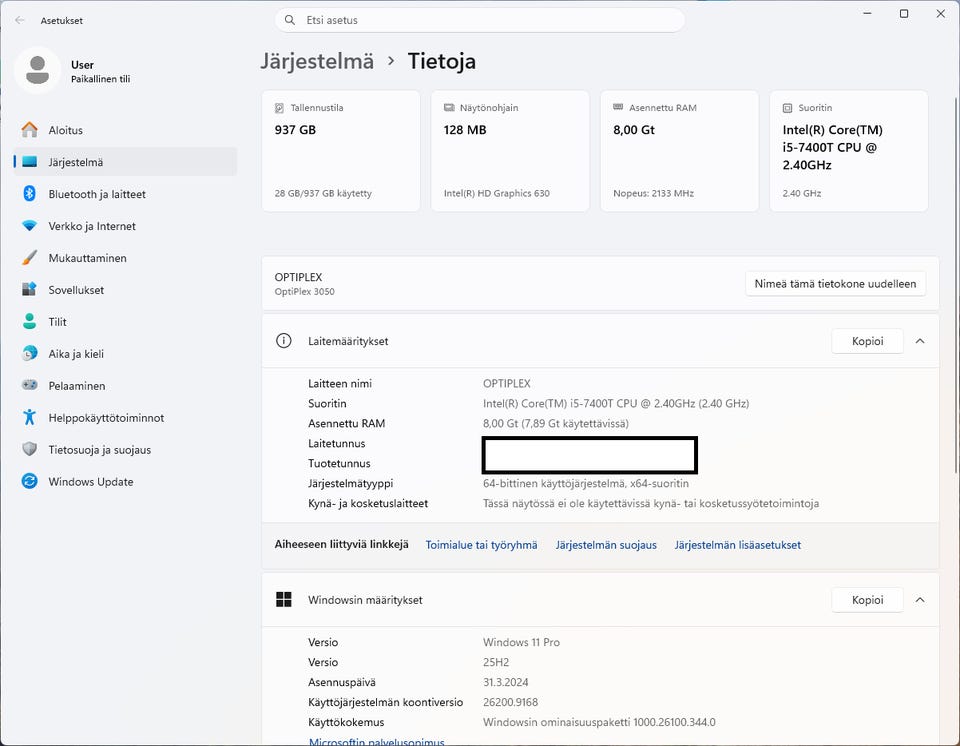Click Windowsin ominaisuuspaketti 1000.26100.344.0 value
The image size is (960, 746).
point(599,722)
